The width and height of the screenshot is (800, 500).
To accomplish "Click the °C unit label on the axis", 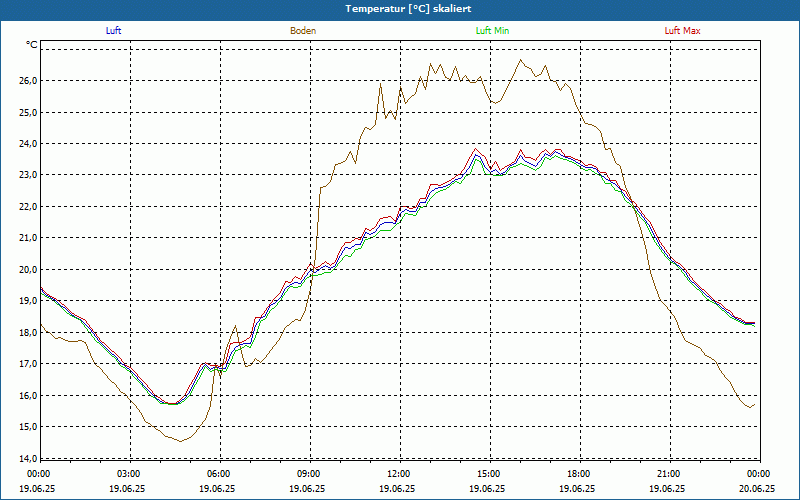I will click(32, 45).
